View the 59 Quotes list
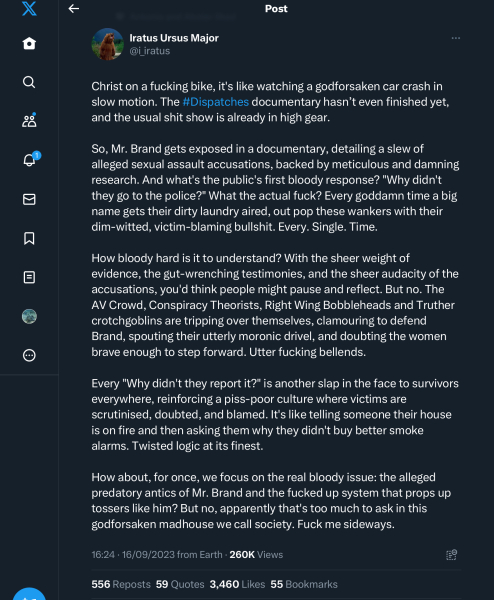Image resolution: width=494 pixels, height=600 pixels. click(180, 584)
